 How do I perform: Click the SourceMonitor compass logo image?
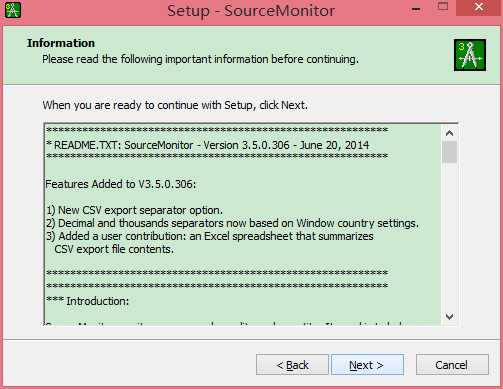(x=470, y=55)
